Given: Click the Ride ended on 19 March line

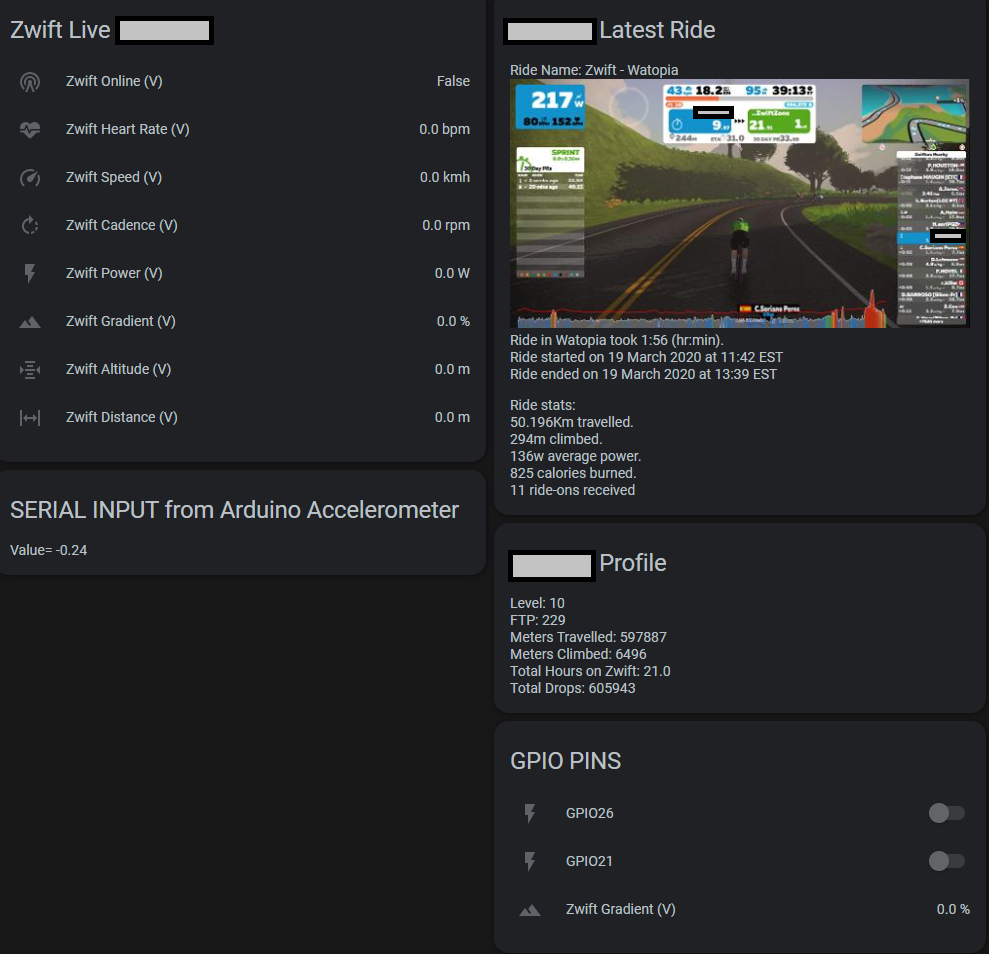Looking at the screenshot, I should click(643, 374).
